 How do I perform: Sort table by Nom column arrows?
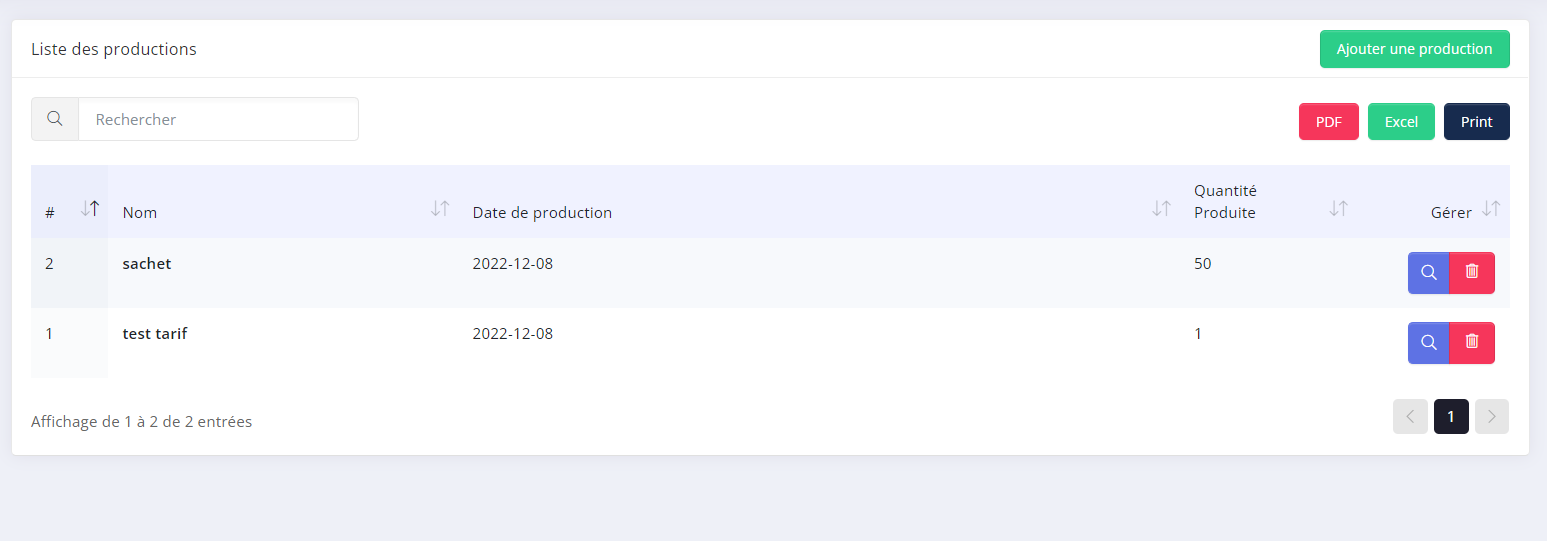440,209
